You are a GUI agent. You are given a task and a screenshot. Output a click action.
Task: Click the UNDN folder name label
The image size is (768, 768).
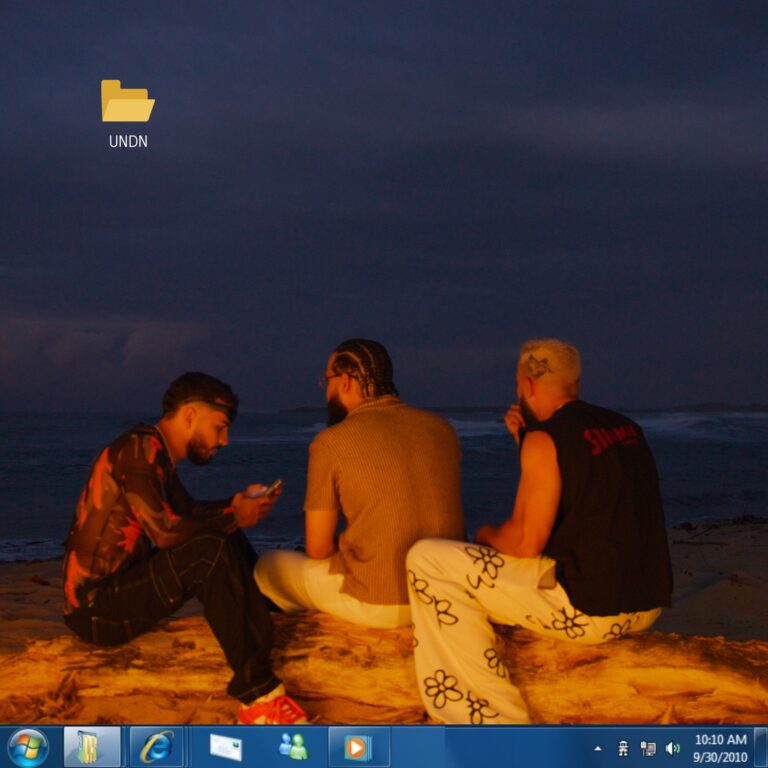(128, 142)
